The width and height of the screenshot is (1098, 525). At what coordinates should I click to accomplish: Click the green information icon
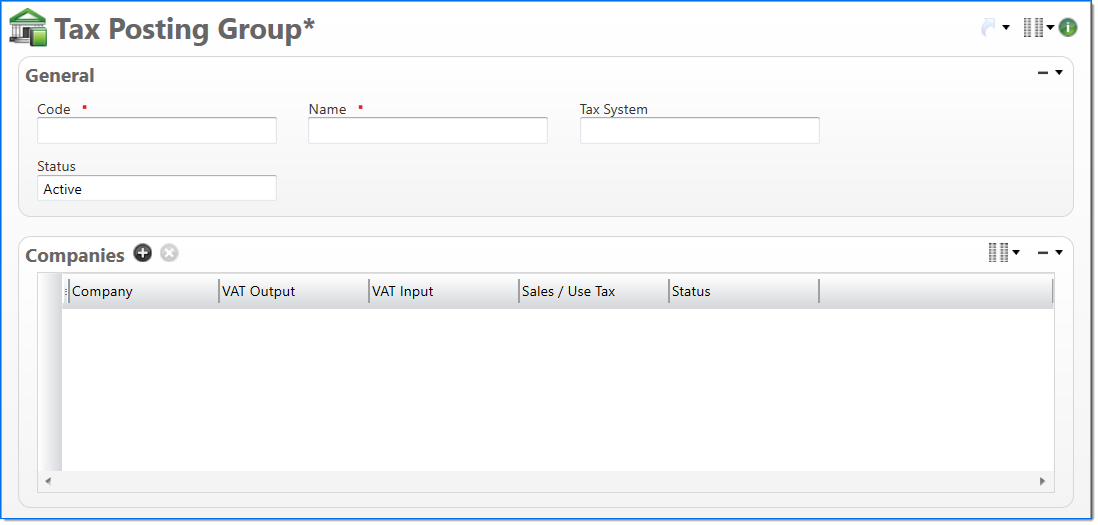click(x=1068, y=28)
